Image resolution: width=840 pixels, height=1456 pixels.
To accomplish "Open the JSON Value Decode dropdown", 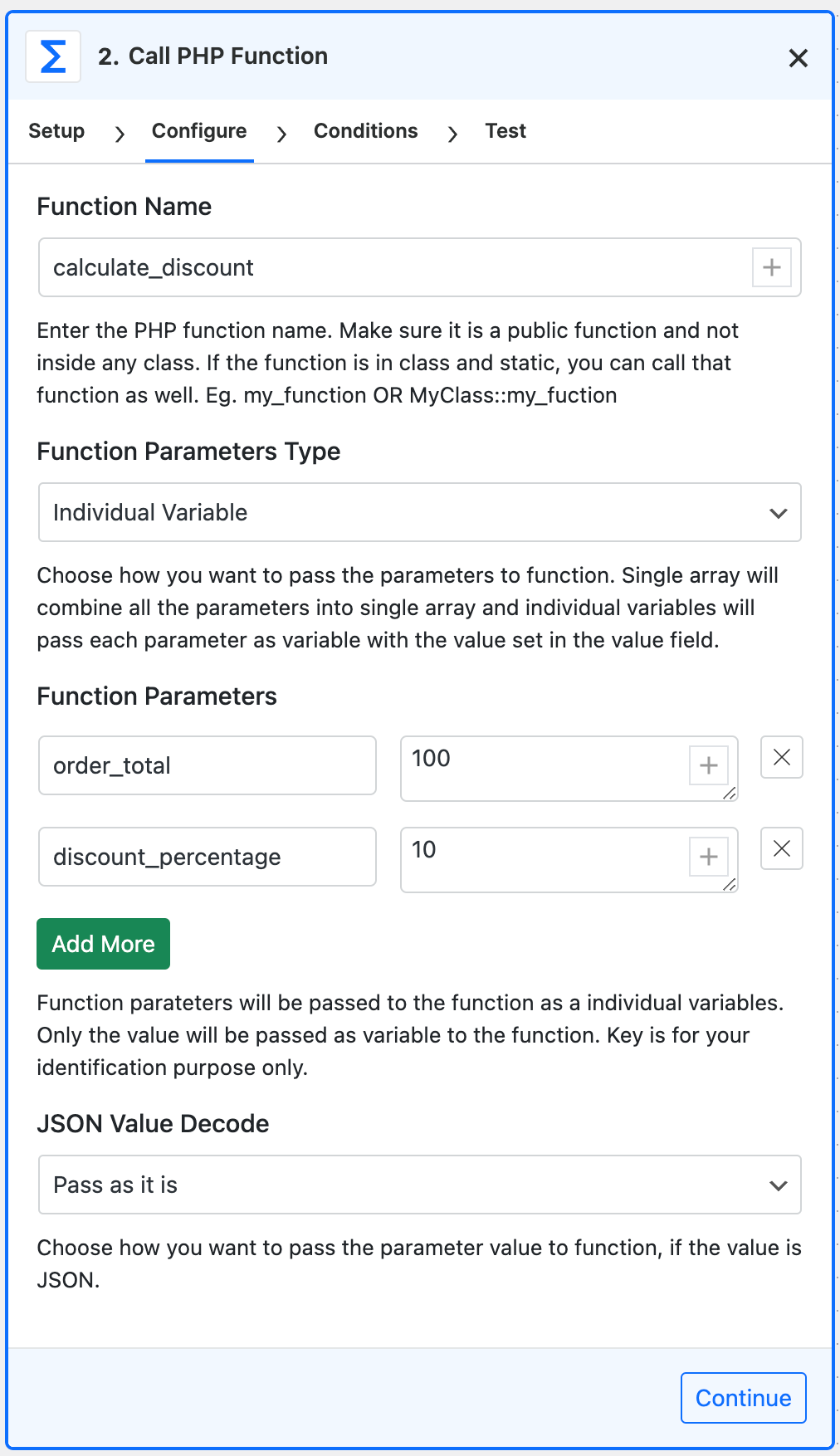I will pos(420,1185).
